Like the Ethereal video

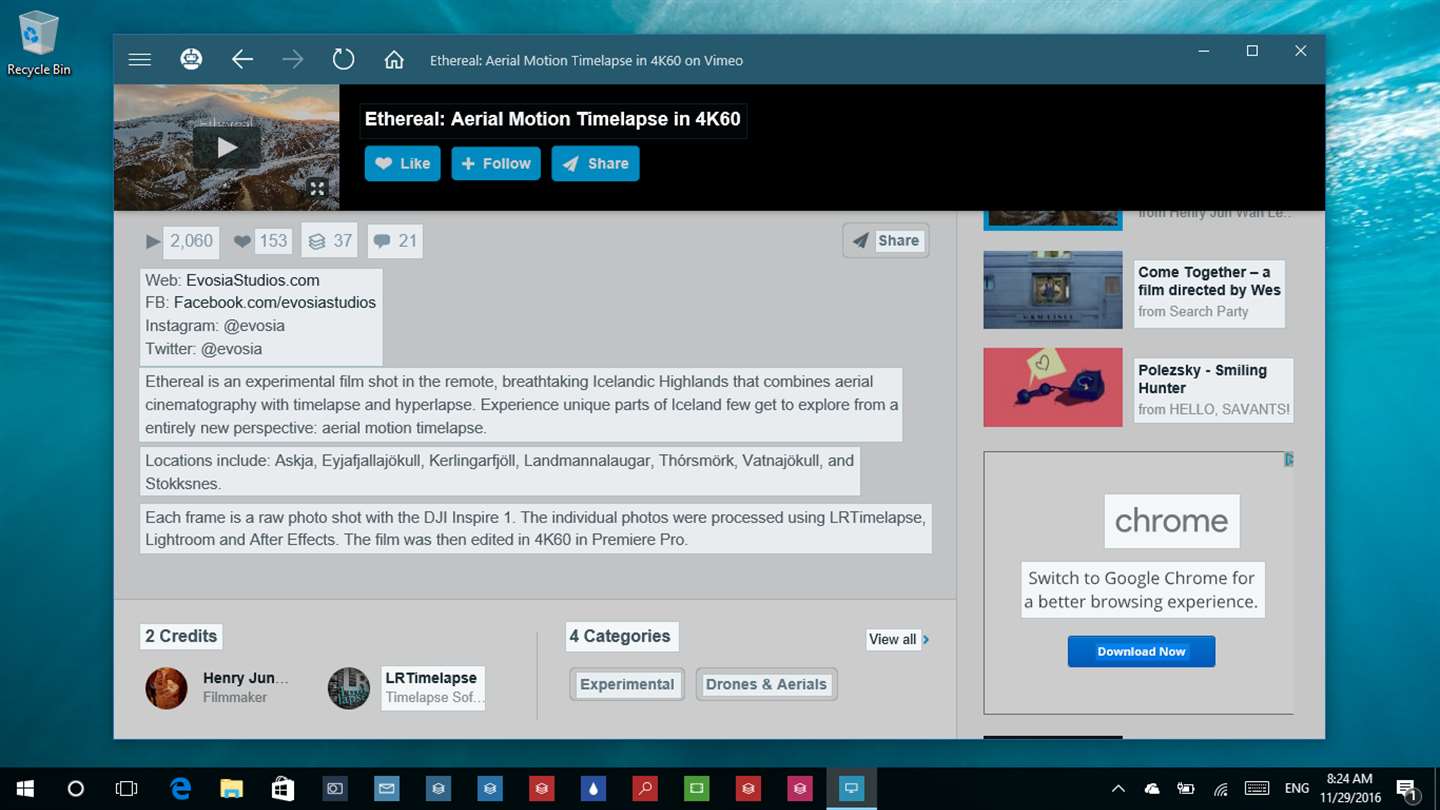[x=403, y=164]
